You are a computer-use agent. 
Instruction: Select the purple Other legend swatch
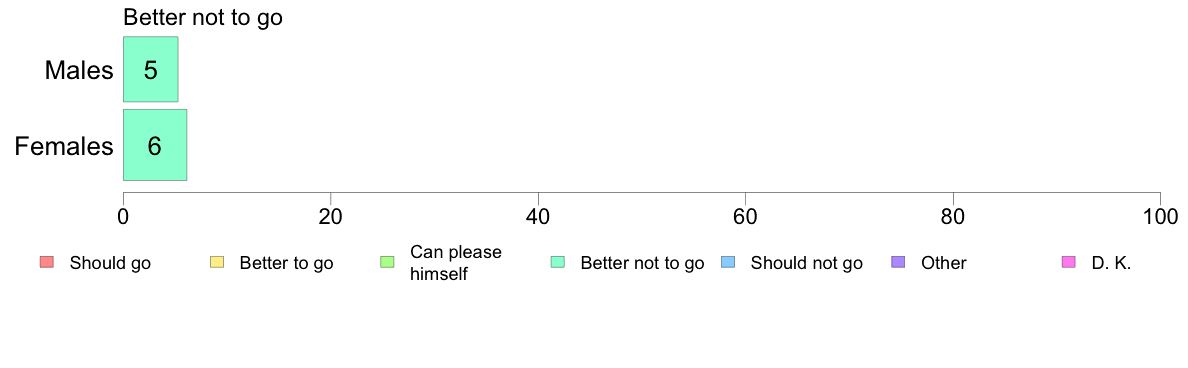click(898, 263)
